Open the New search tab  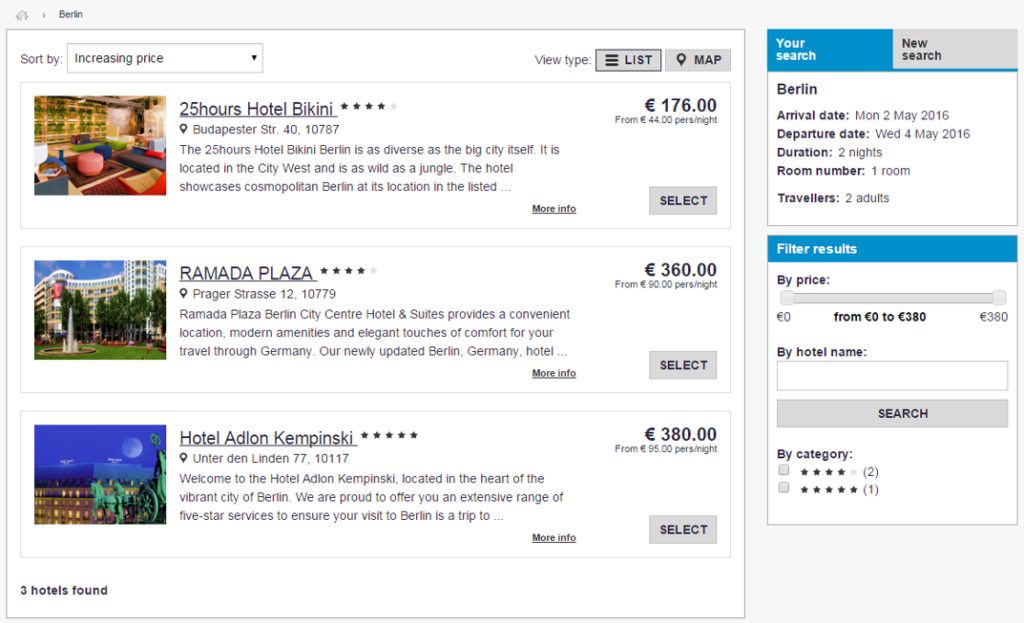coord(954,50)
